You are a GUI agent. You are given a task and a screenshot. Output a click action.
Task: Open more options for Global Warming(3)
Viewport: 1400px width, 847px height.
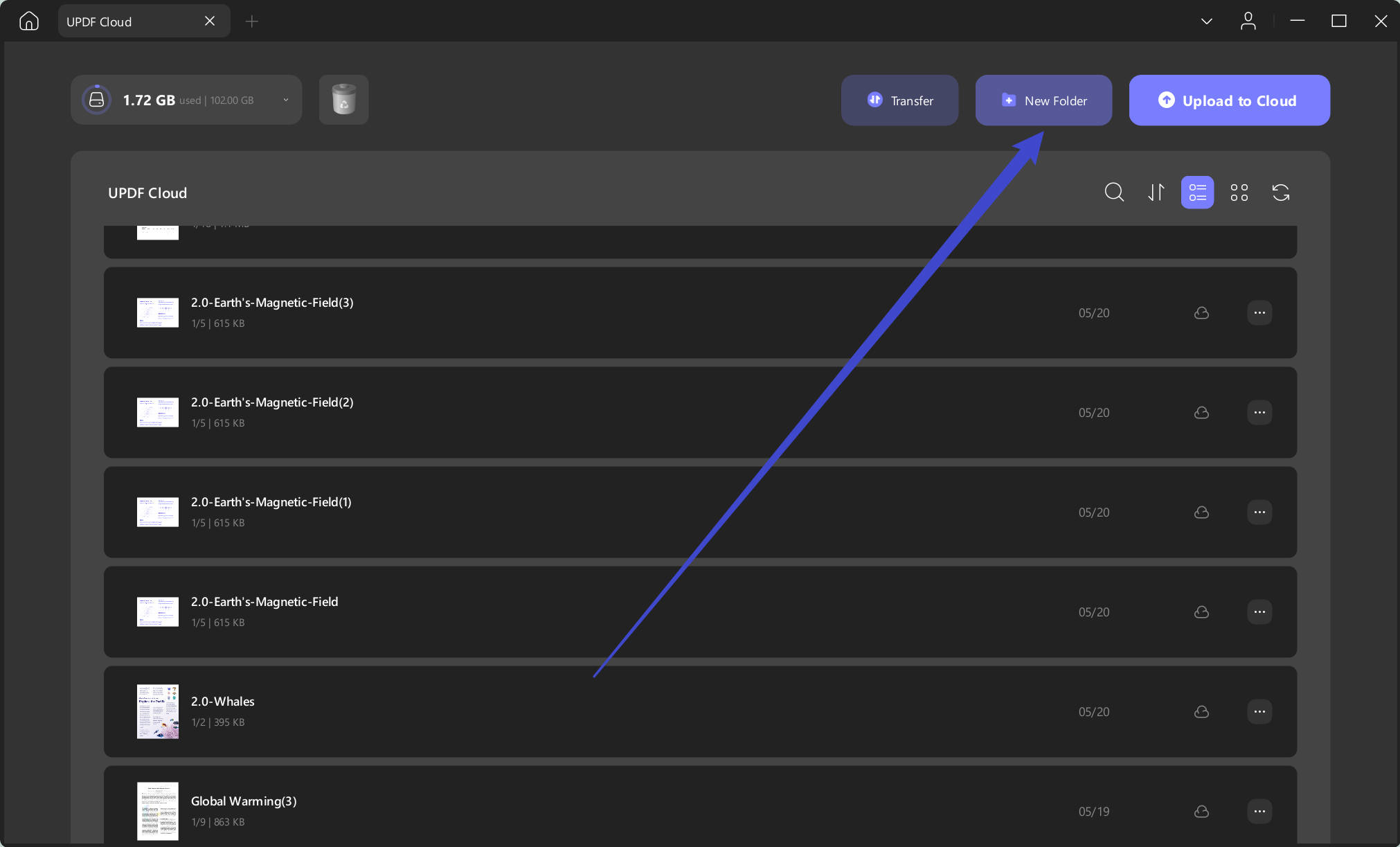pyautogui.click(x=1259, y=812)
